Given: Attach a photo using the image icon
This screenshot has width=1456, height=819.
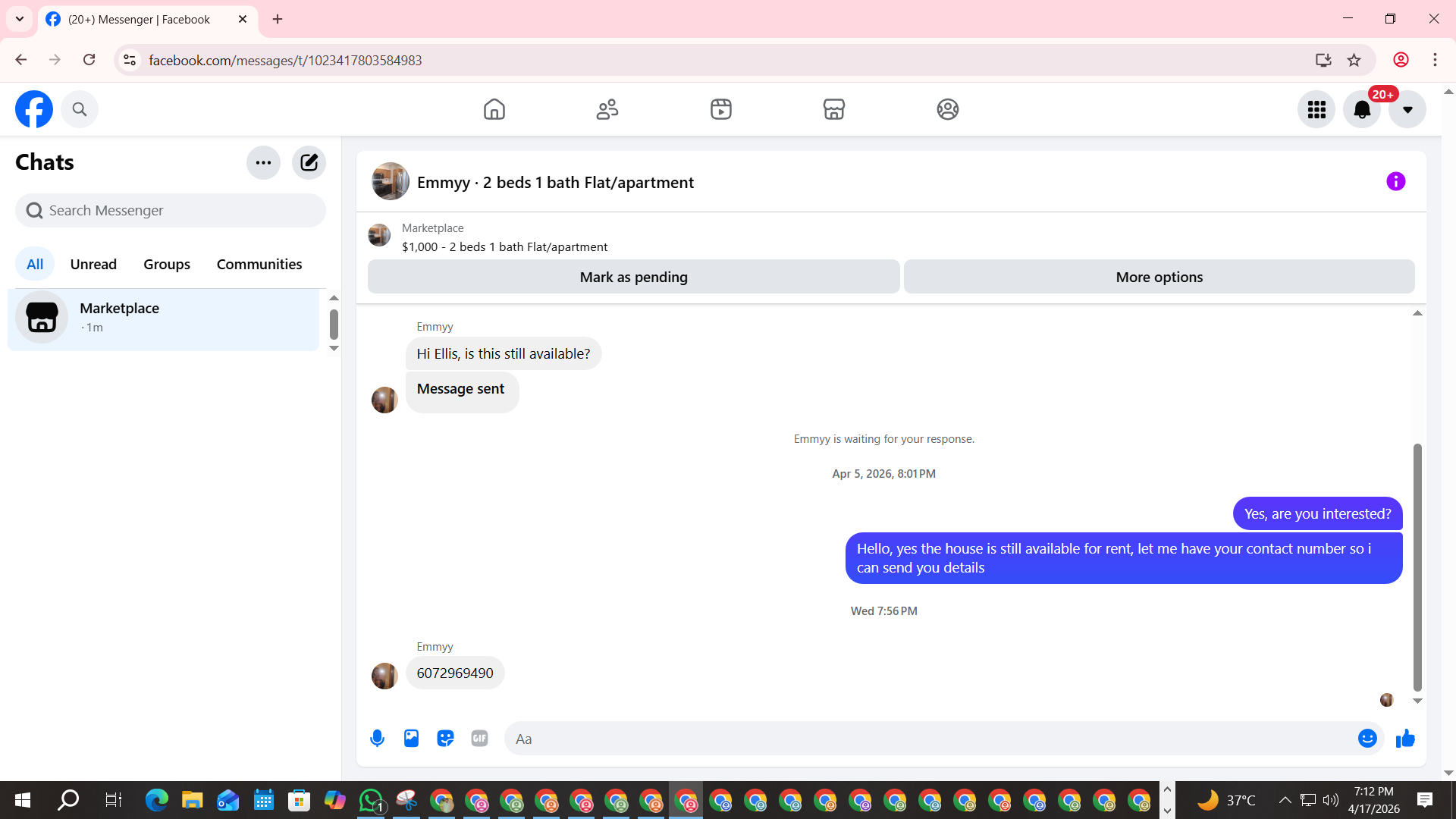Looking at the screenshot, I should 411,738.
